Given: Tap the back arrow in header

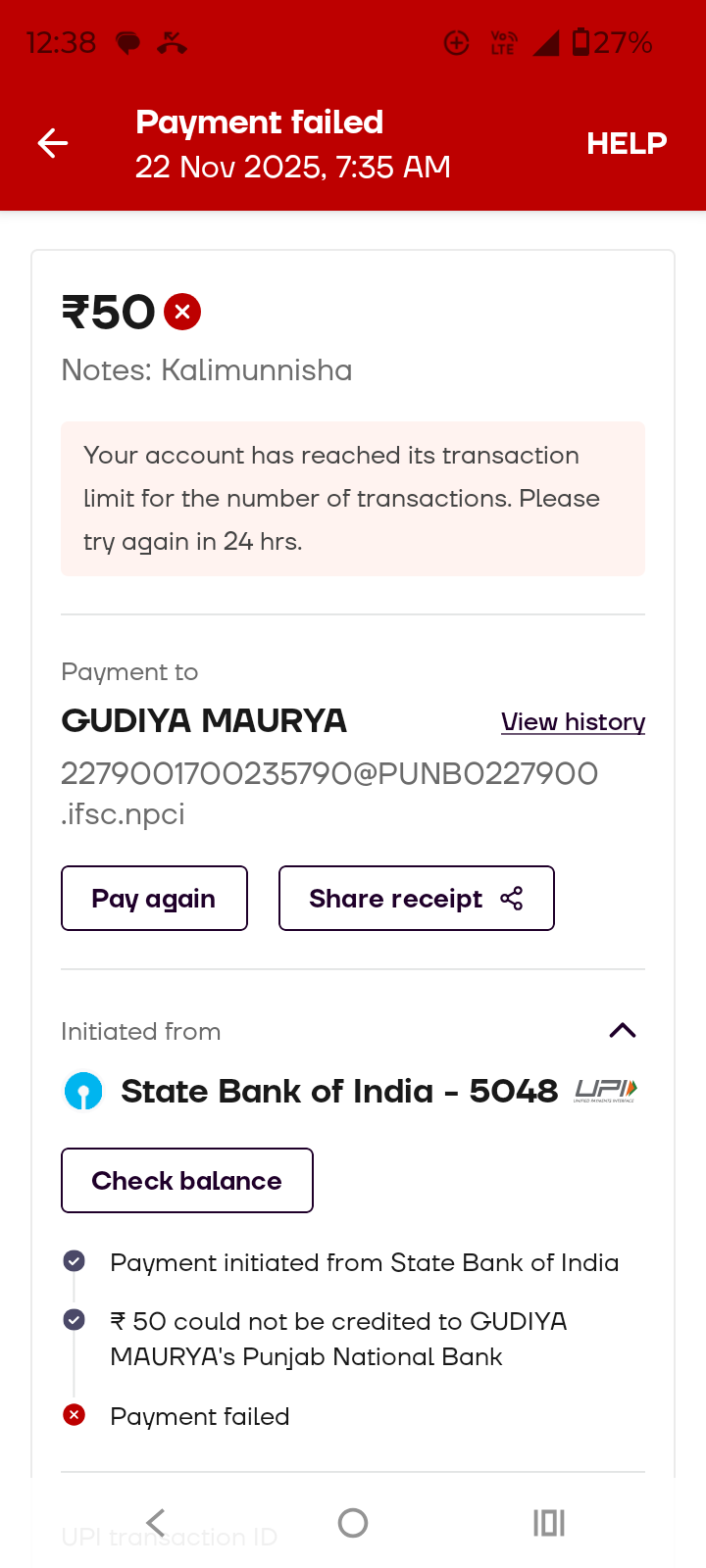Looking at the screenshot, I should [x=53, y=143].
